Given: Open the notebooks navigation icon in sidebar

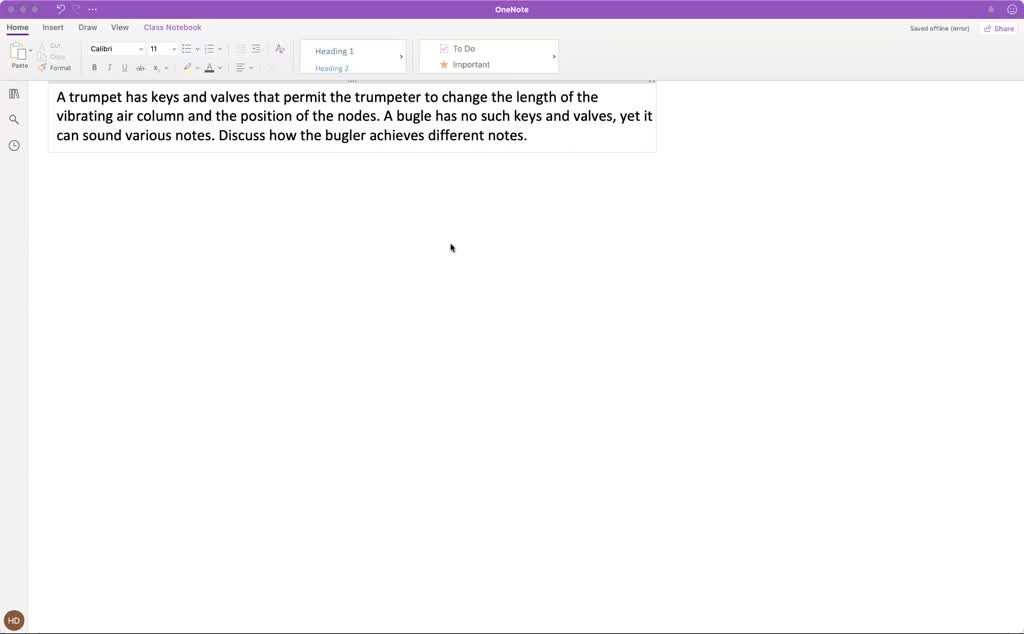Looking at the screenshot, I should point(14,94).
